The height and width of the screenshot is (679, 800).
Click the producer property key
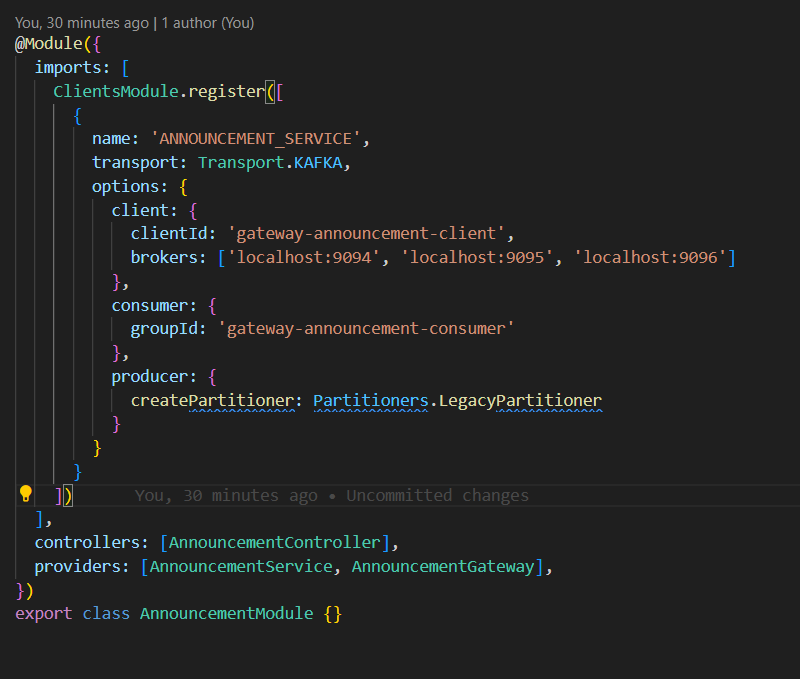(149, 376)
